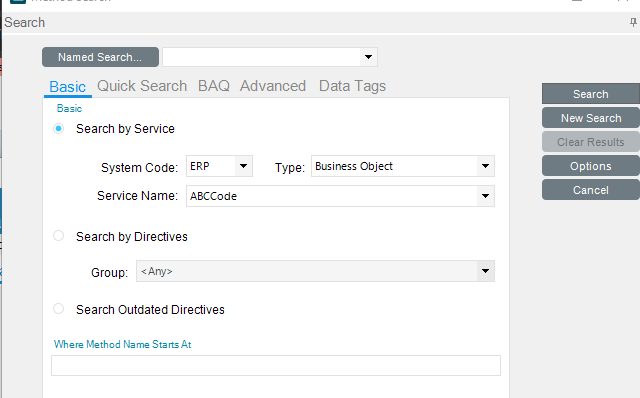Viewport: 640px width, 398px height.
Task: Select Search by Service radio button
Action: (58, 129)
